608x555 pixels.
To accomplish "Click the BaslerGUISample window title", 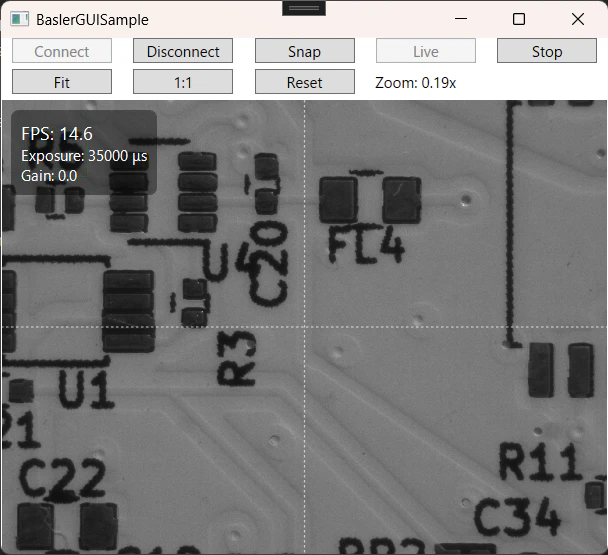I will (x=92, y=20).
